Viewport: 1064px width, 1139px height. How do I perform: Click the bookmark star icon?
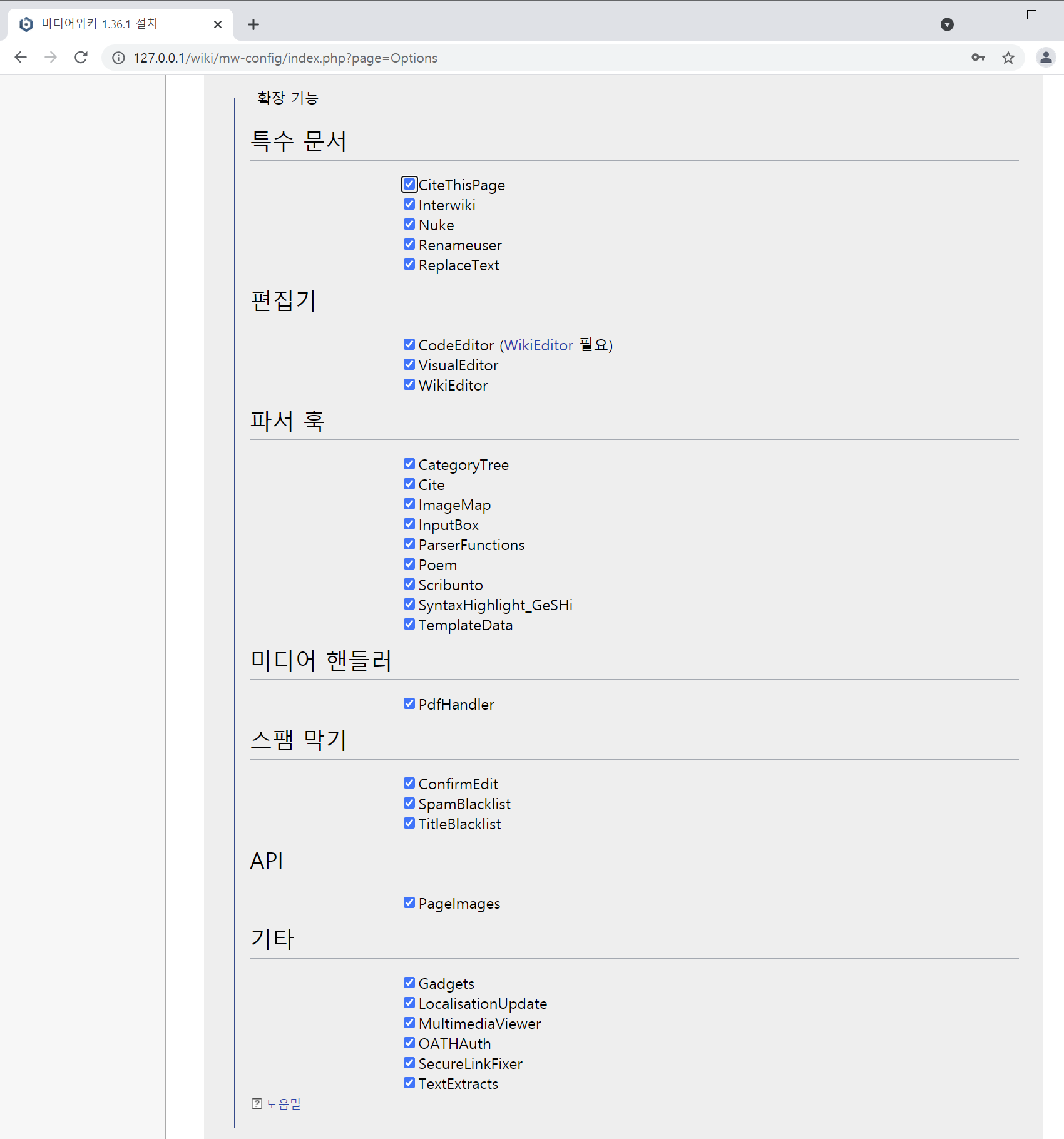coord(1008,58)
